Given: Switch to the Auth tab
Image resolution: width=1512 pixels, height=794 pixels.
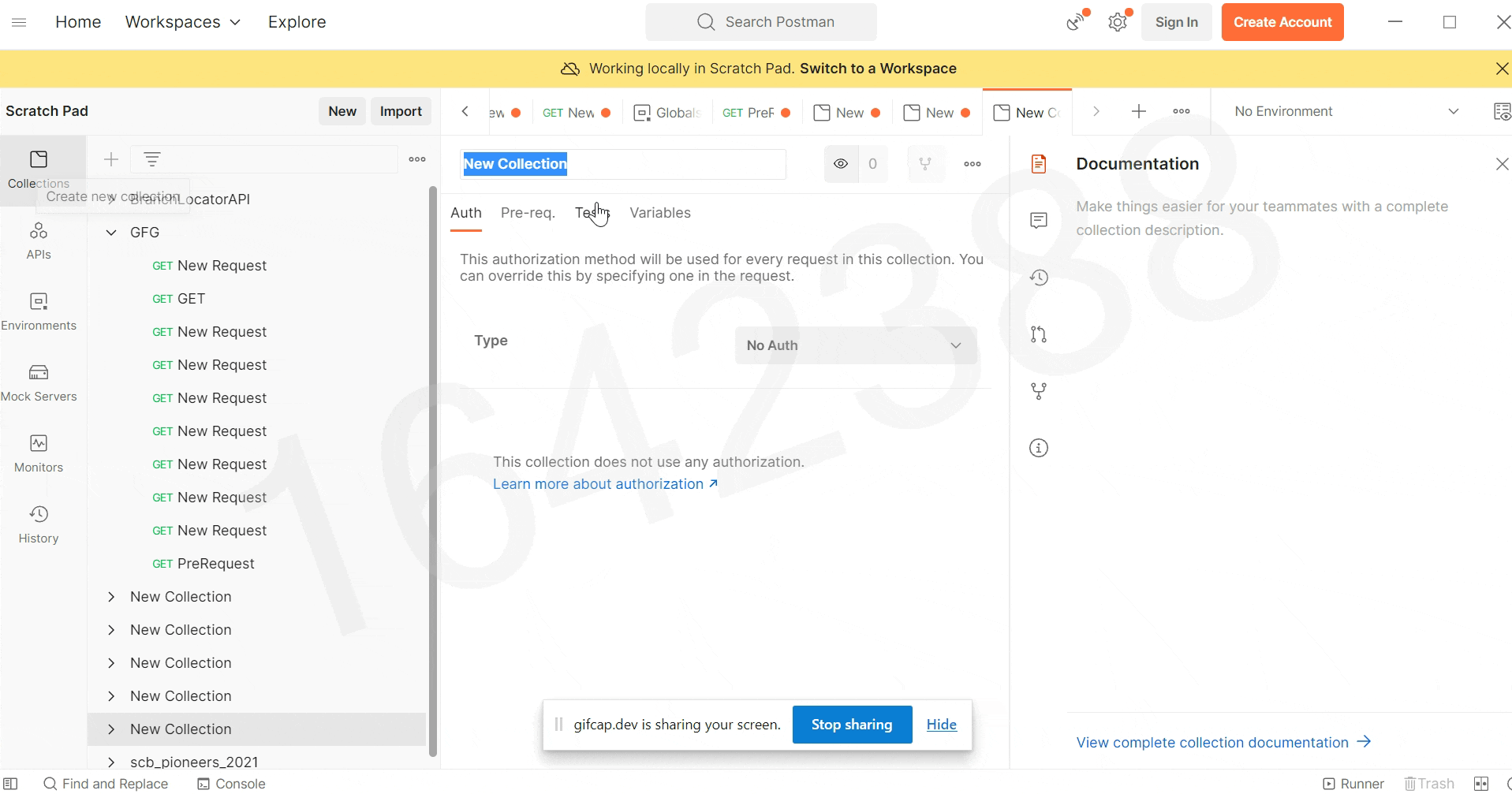Looking at the screenshot, I should [466, 213].
